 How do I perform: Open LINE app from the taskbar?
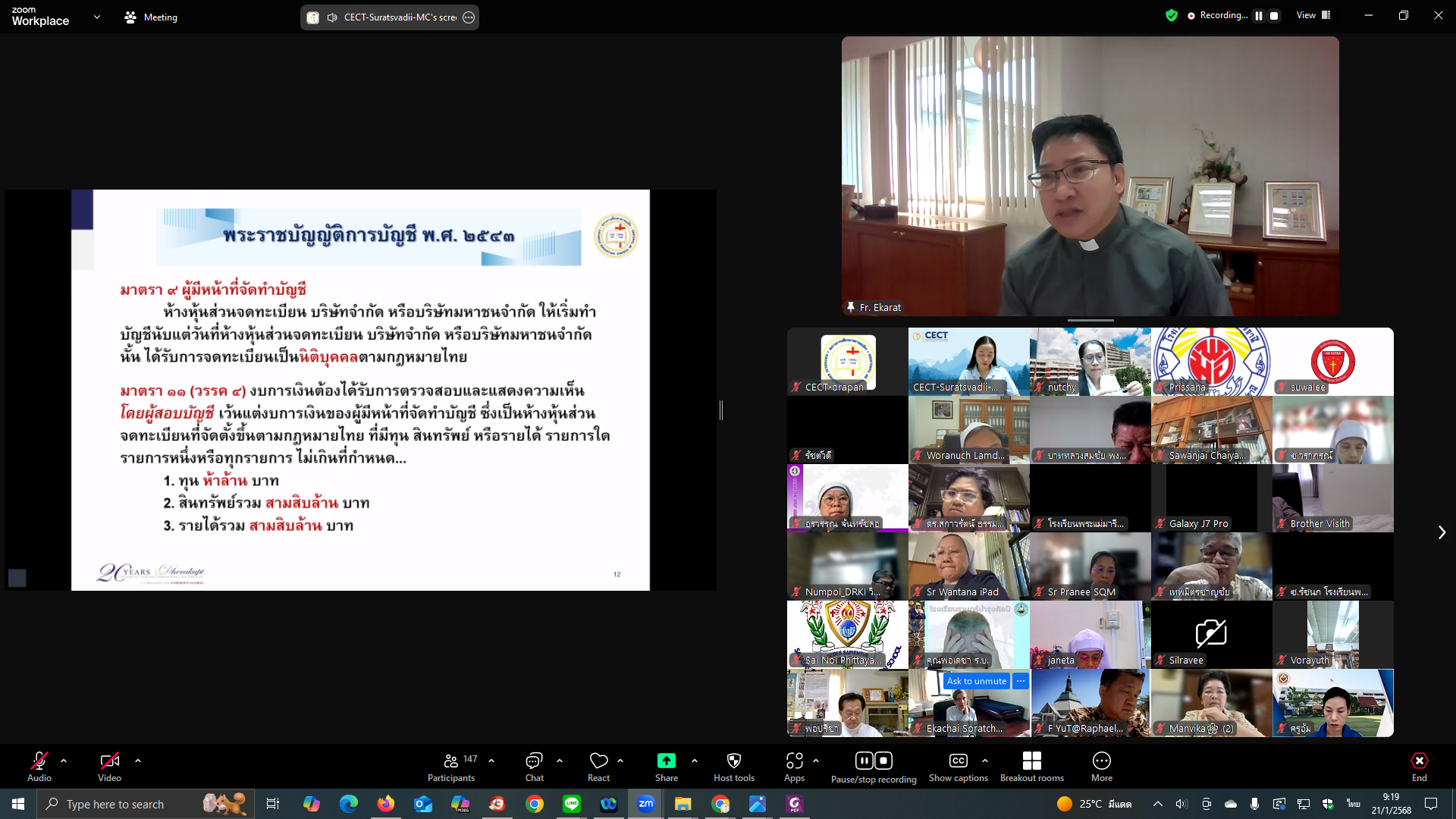tap(572, 804)
